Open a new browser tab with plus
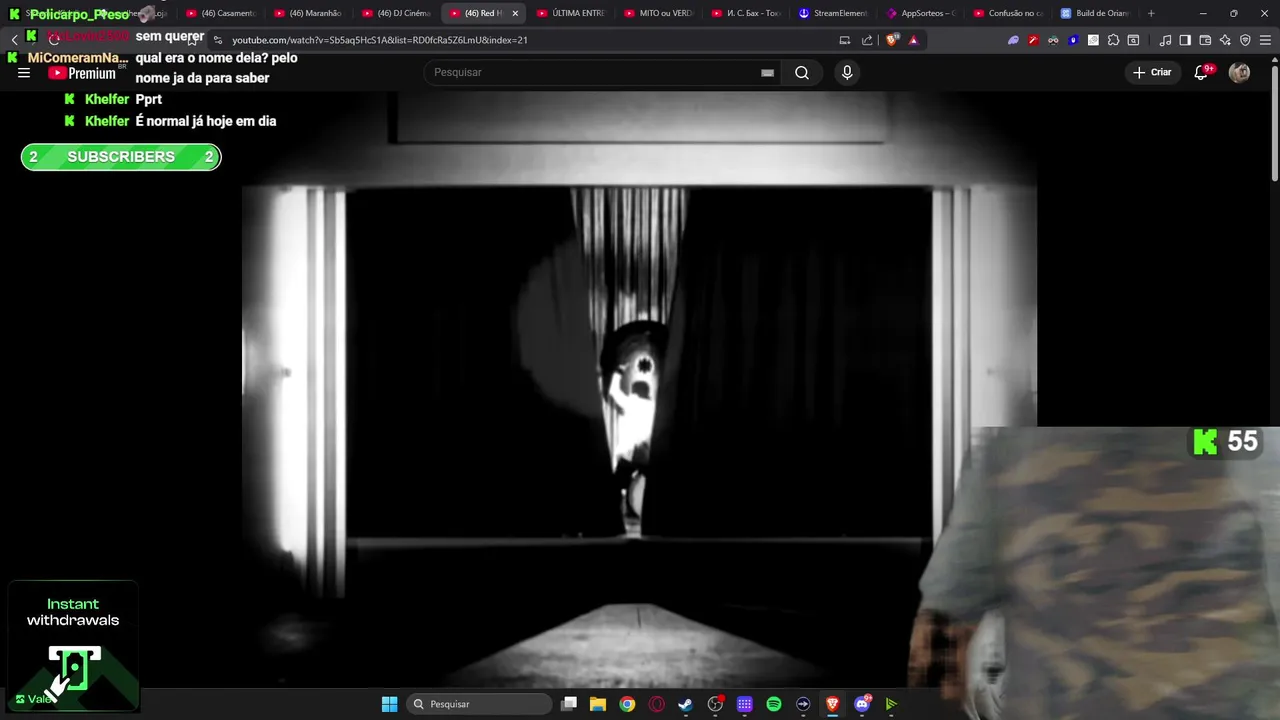The height and width of the screenshot is (720, 1280). coord(1151,13)
